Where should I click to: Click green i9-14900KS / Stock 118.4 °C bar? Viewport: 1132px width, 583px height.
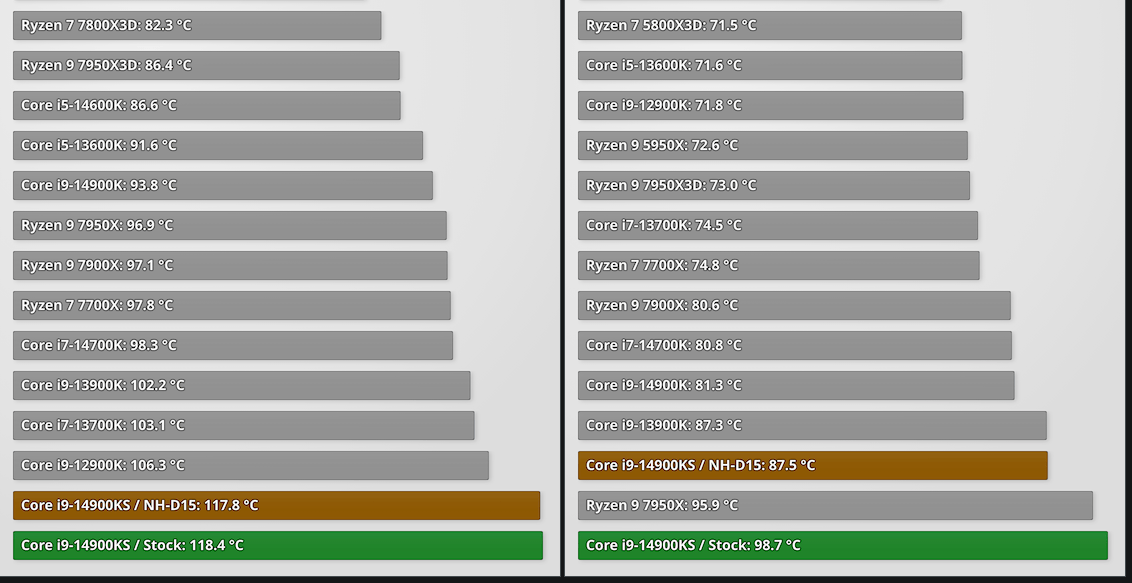click(x=278, y=545)
